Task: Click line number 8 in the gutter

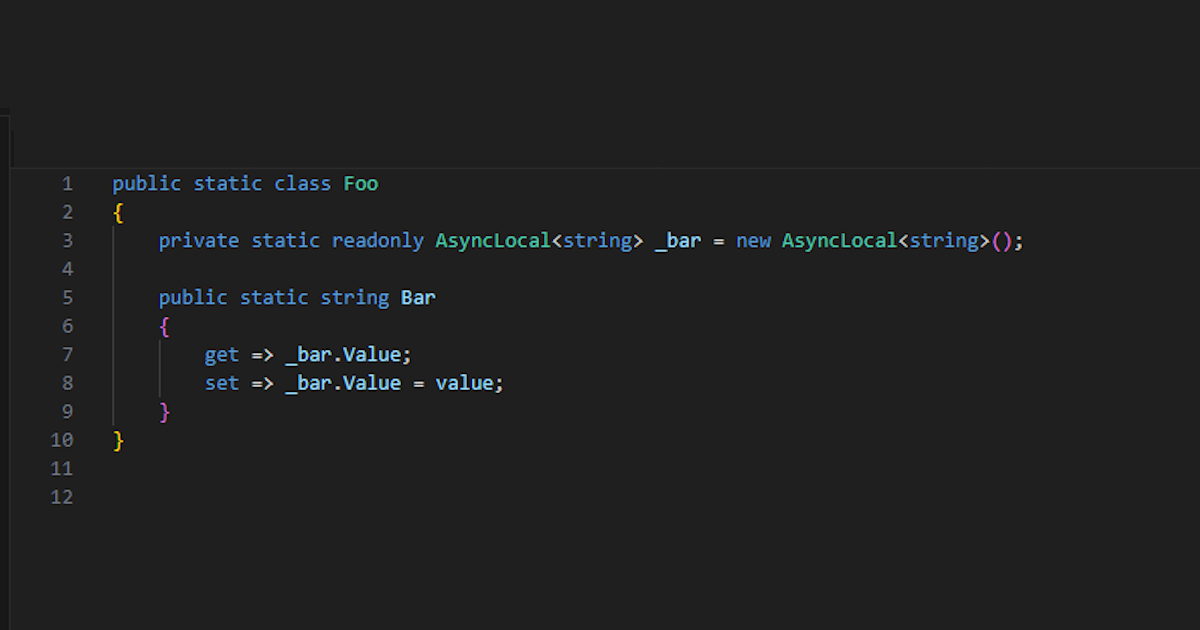Action: (67, 383)
